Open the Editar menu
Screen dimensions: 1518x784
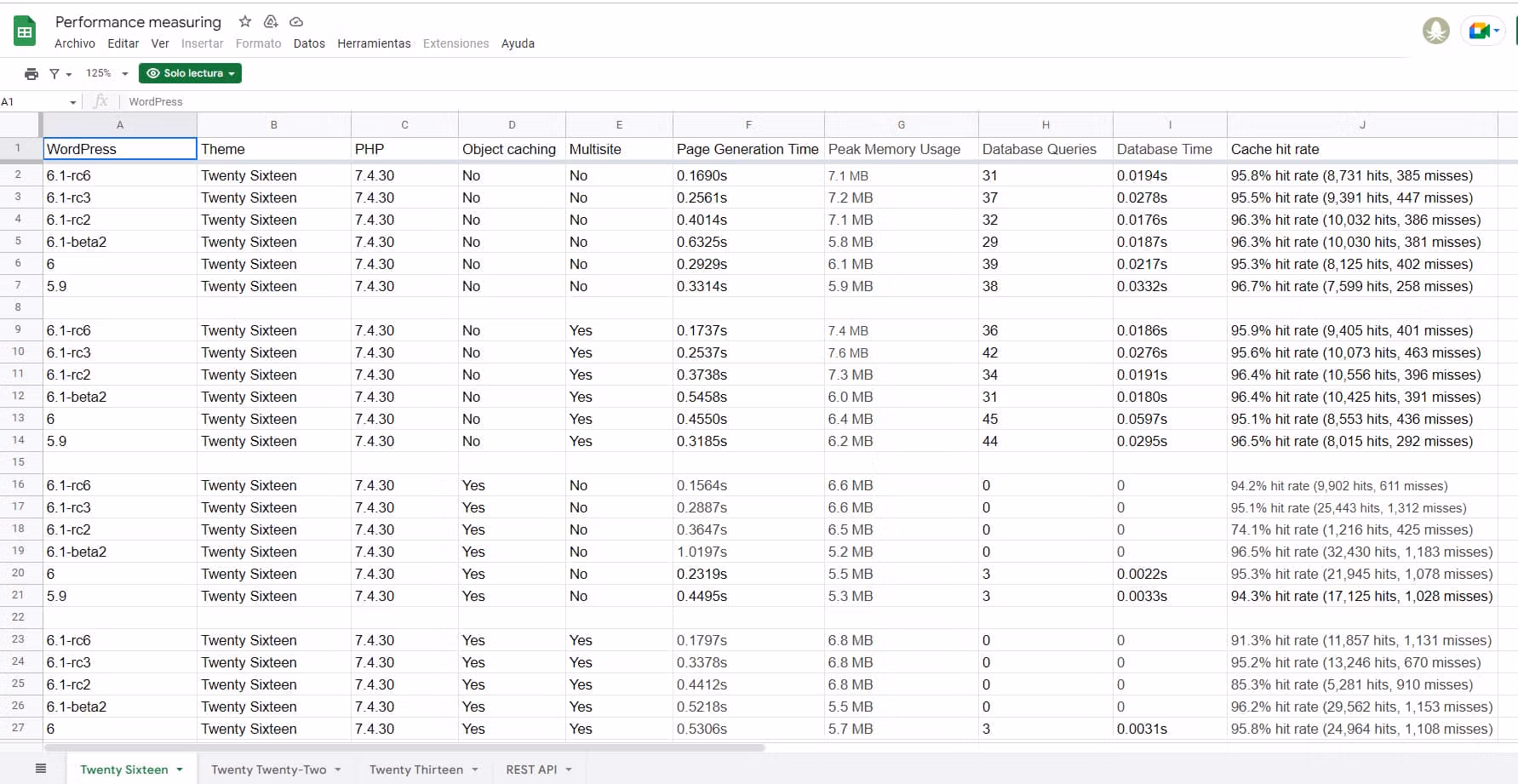click(123, 43)
